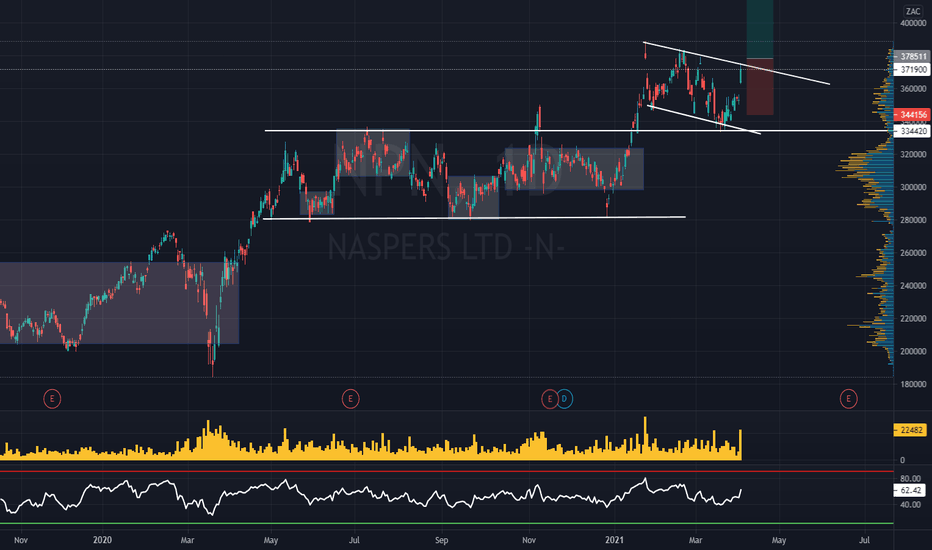Click the 400000 price axis label
Screen dimensions: 932x550
coord(914,23)
